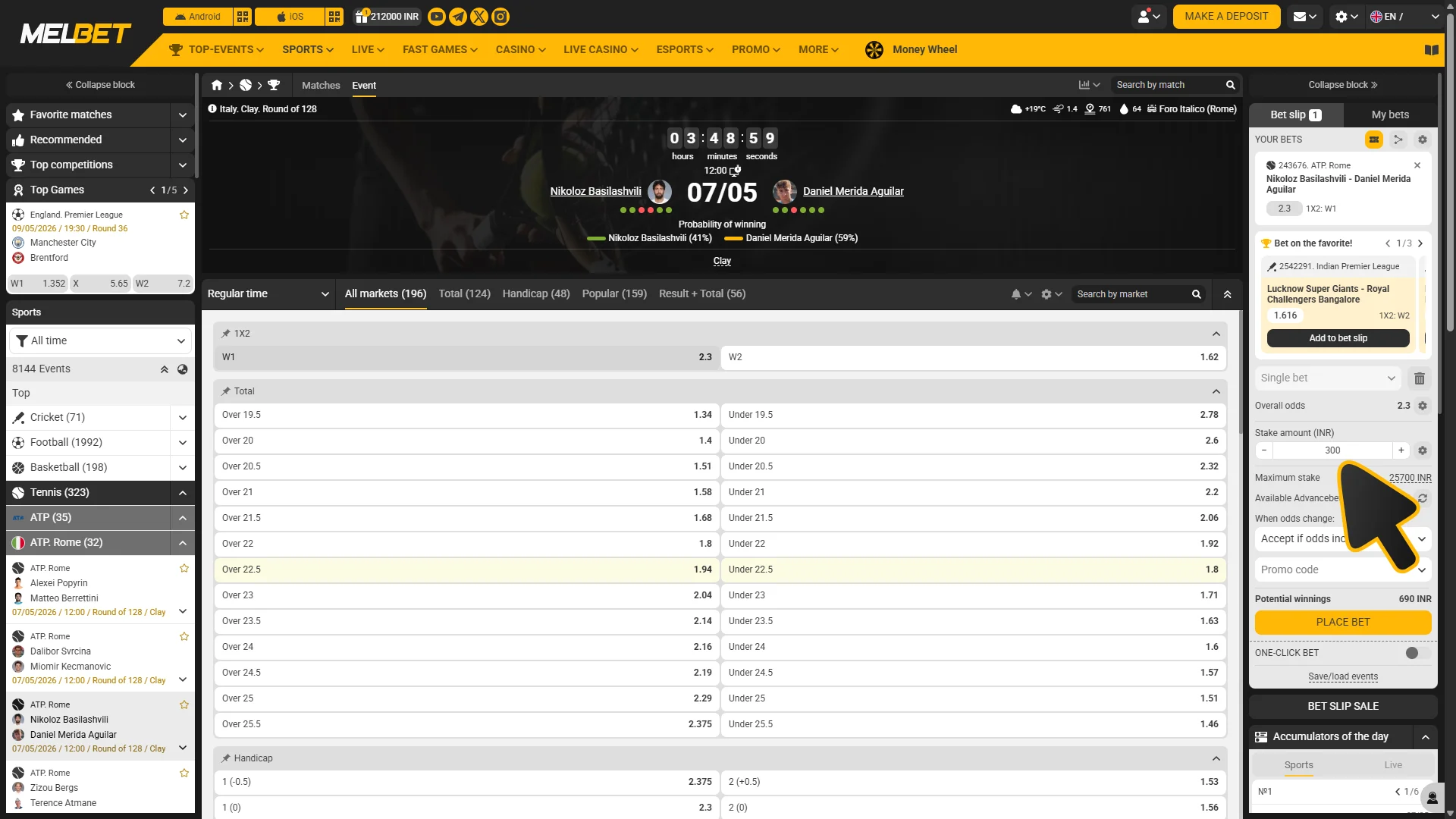Image resolution: width=1456 pixels, height=819 pixels.
Task: Refresh the Available Advancebet
Action: (1423, 498)
